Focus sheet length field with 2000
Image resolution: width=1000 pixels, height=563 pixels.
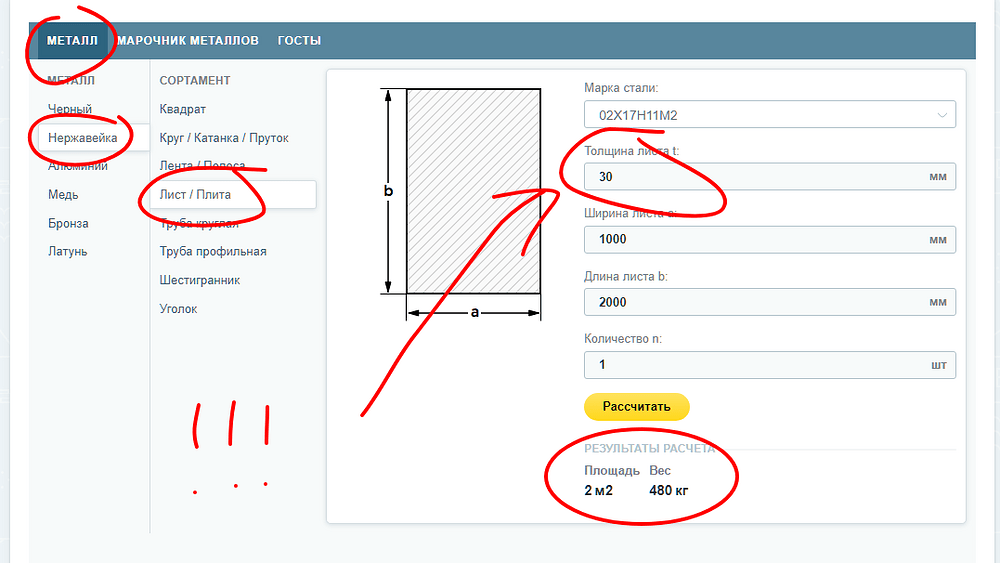[x=770, y=302]
